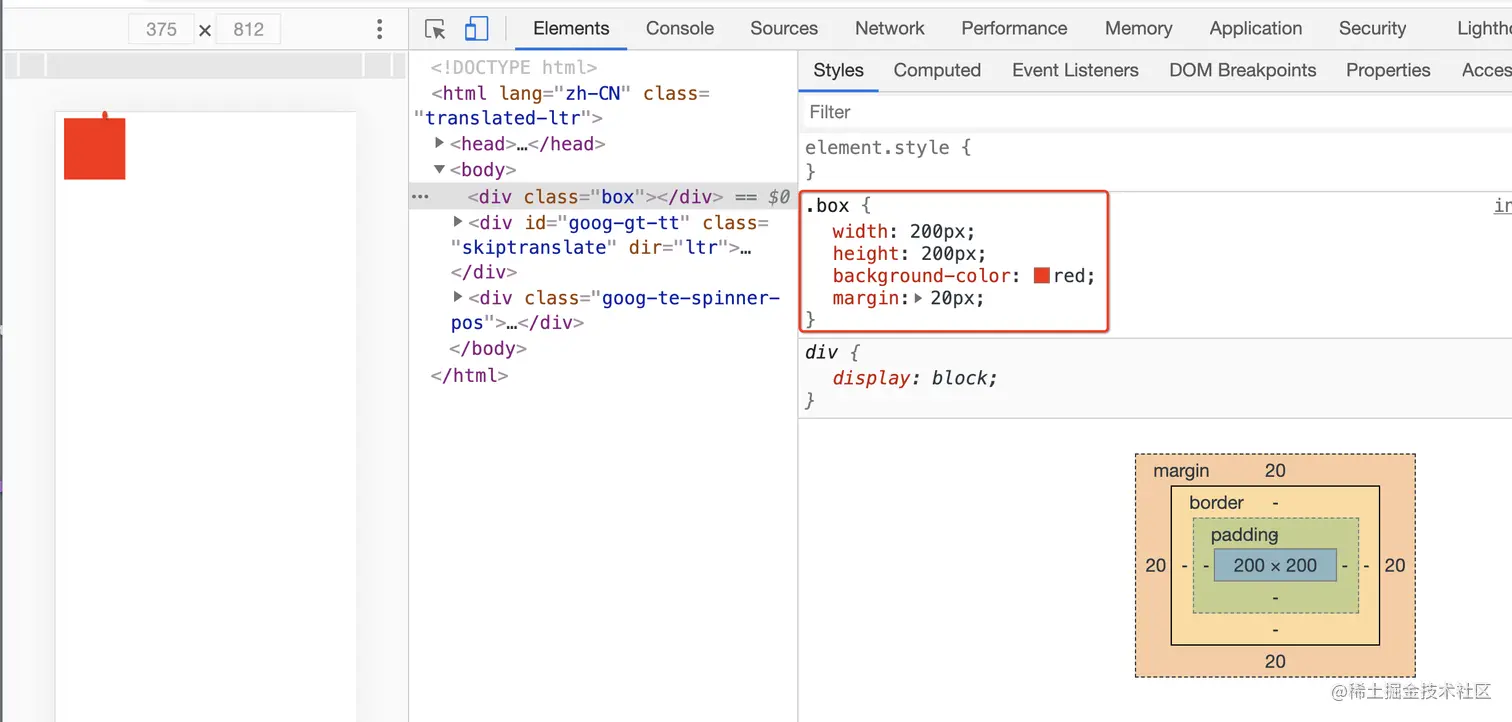Viewport: 1512px width, 722px height.
Task: Show the Computed styles tab
Action: click(x=937, y=70)
